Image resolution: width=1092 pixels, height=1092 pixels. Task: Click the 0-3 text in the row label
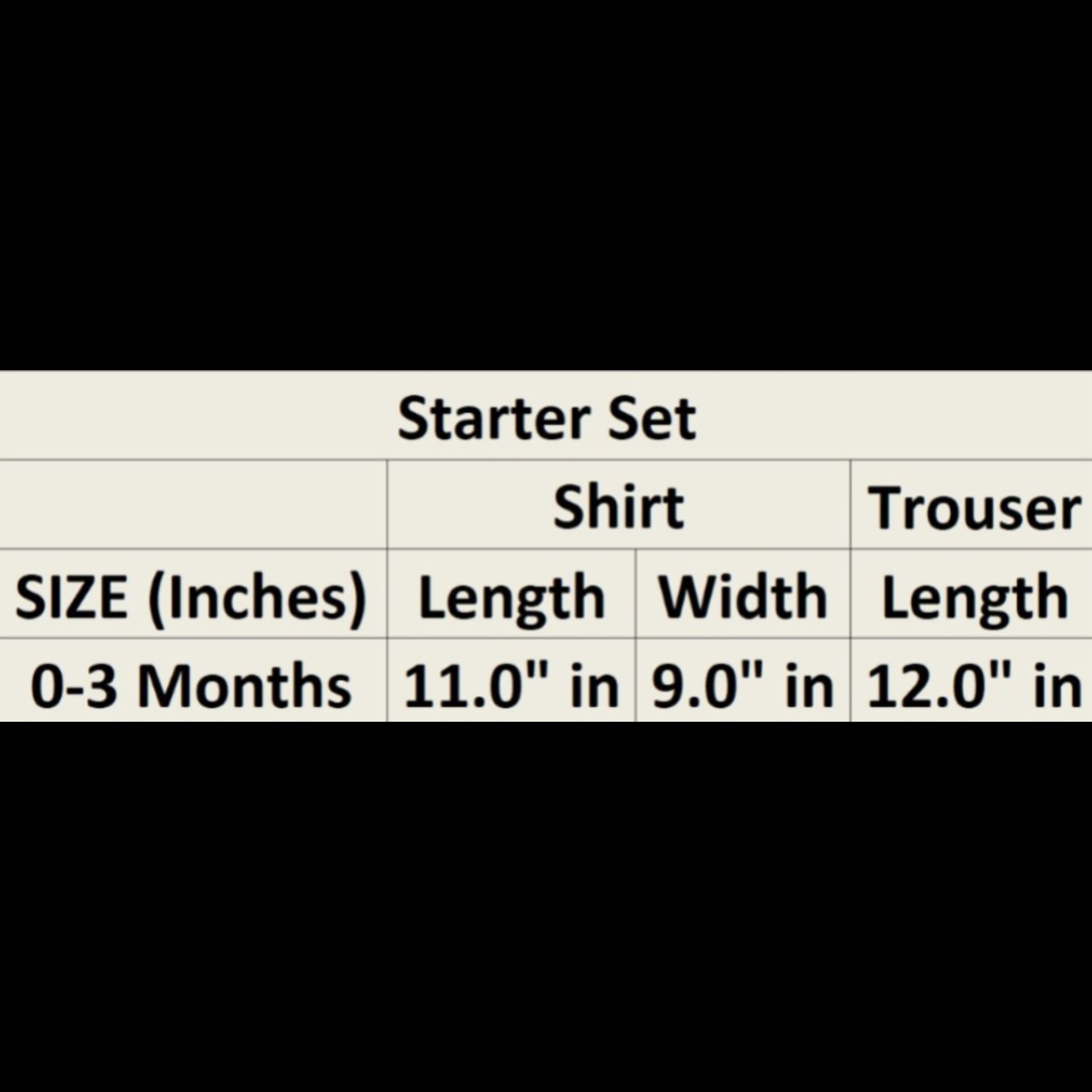point(74,686)
